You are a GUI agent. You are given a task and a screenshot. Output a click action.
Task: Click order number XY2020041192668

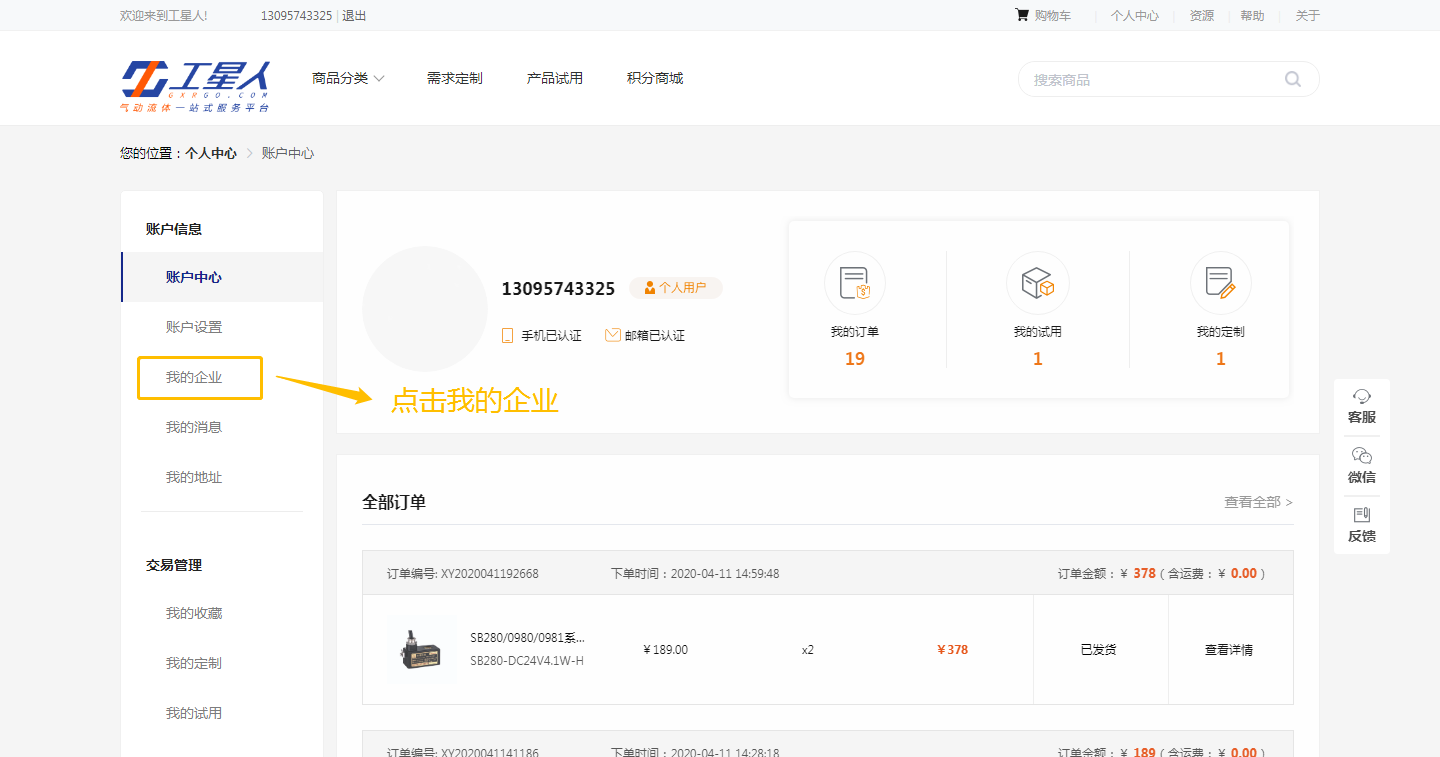490,574
